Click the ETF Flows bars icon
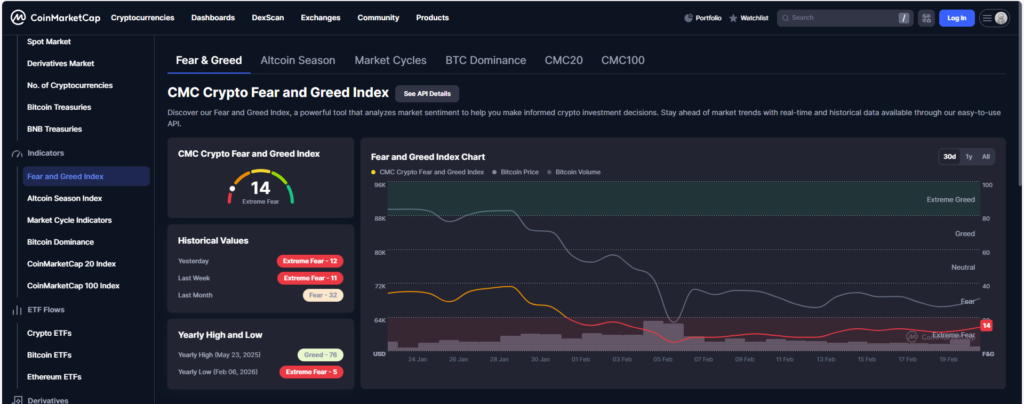Image resolution: width=1024 pixels, height=404 pixels. point(16,310)
